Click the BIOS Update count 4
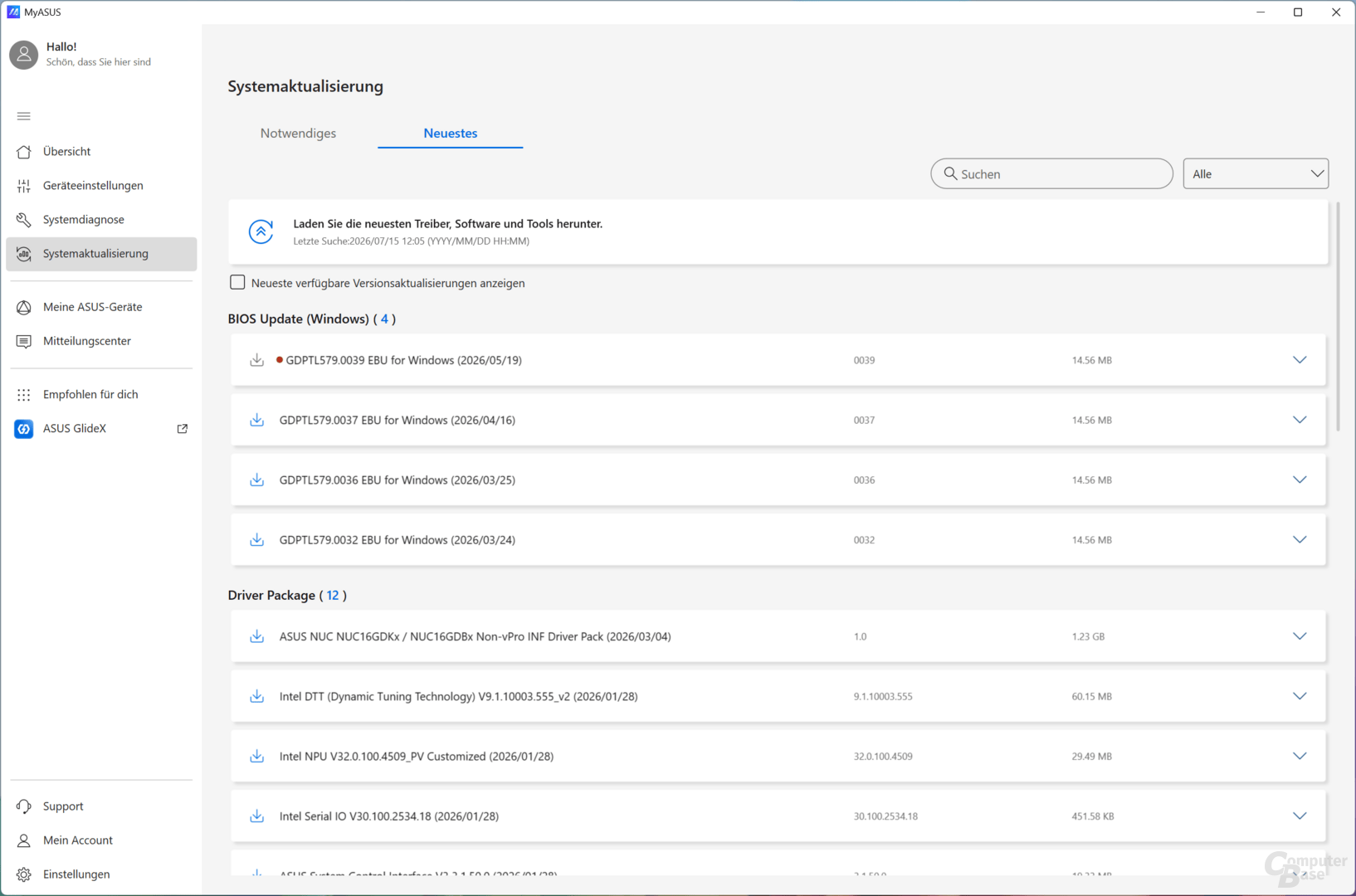 tap(384, 319)
